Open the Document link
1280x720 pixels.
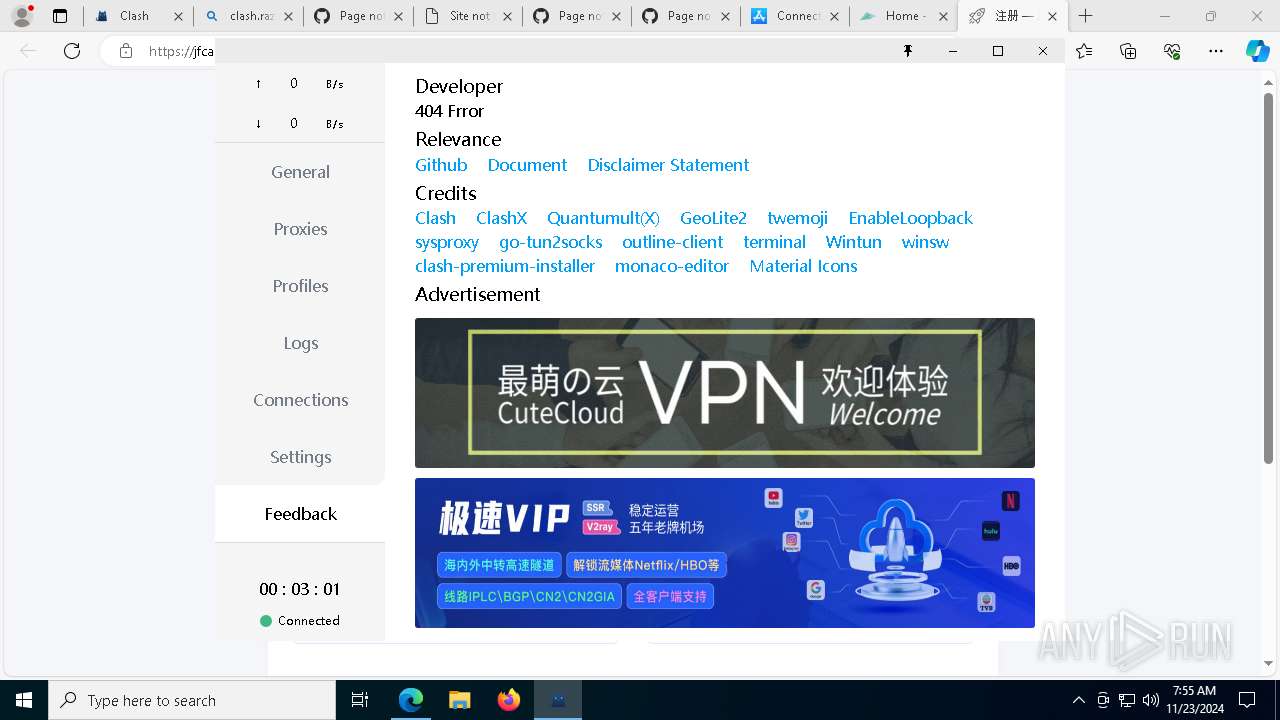point(527,165)
